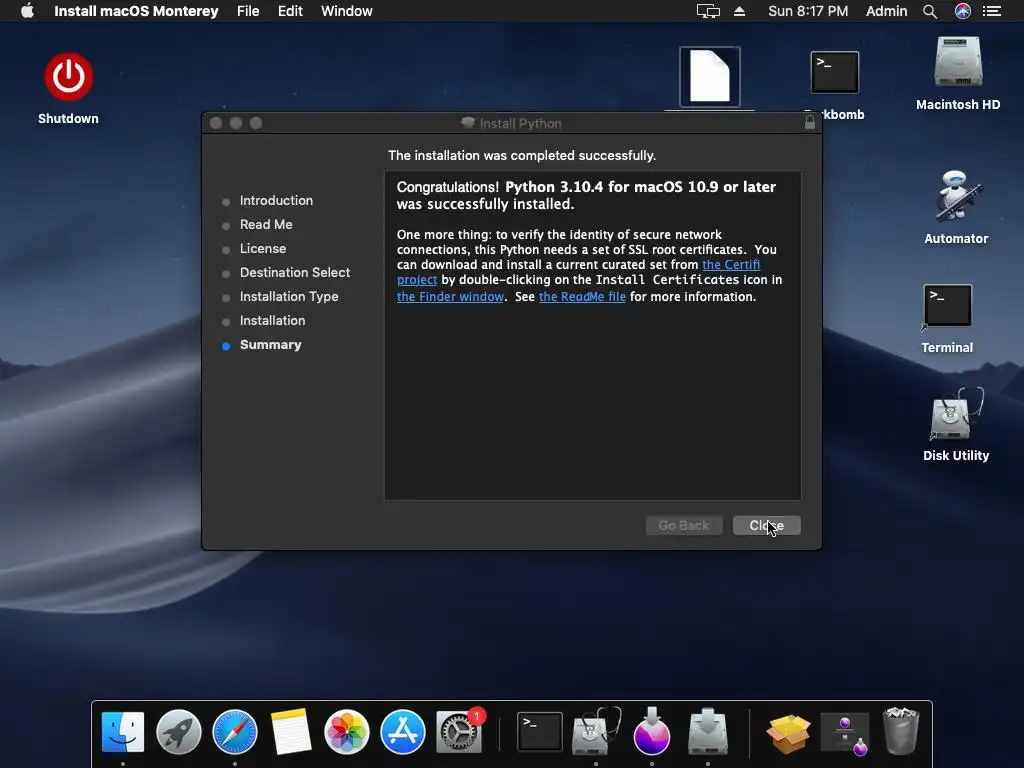This screenshot has height=768, width=1024.
Task: Close the Python installer with Close button
Action: 767,526
